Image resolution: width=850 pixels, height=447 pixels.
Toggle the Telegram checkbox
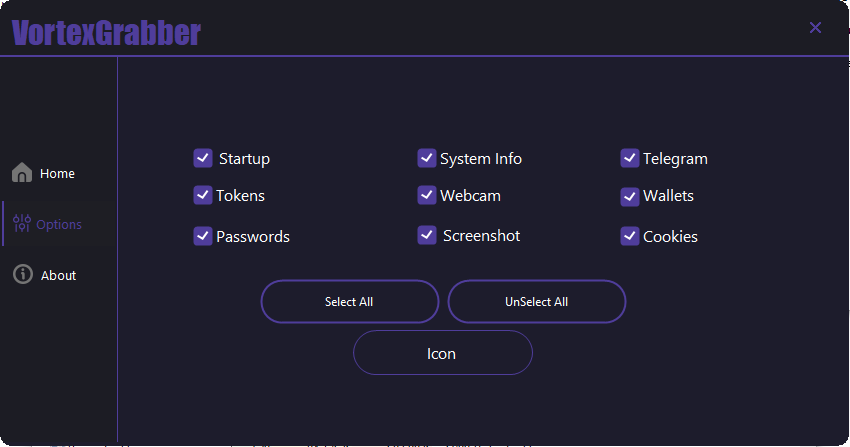(629, 158)
